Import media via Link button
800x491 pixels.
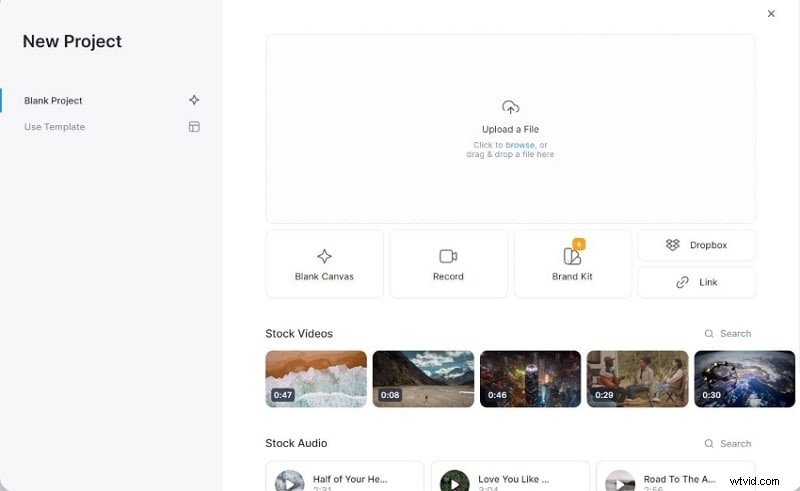tap(696, 282)
